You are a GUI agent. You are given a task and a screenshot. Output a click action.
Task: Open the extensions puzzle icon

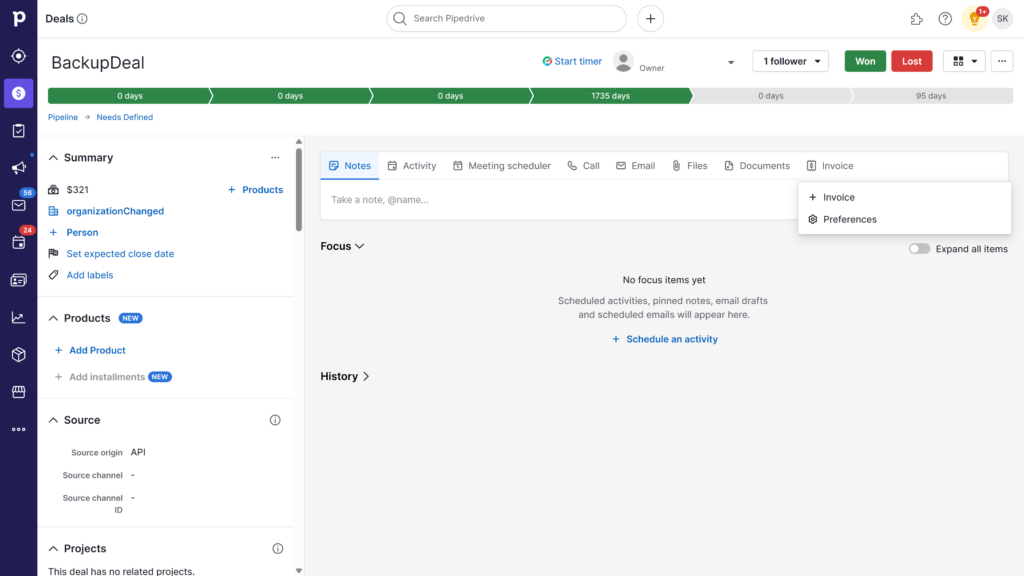pyautogui.click(x=916, y=19)
